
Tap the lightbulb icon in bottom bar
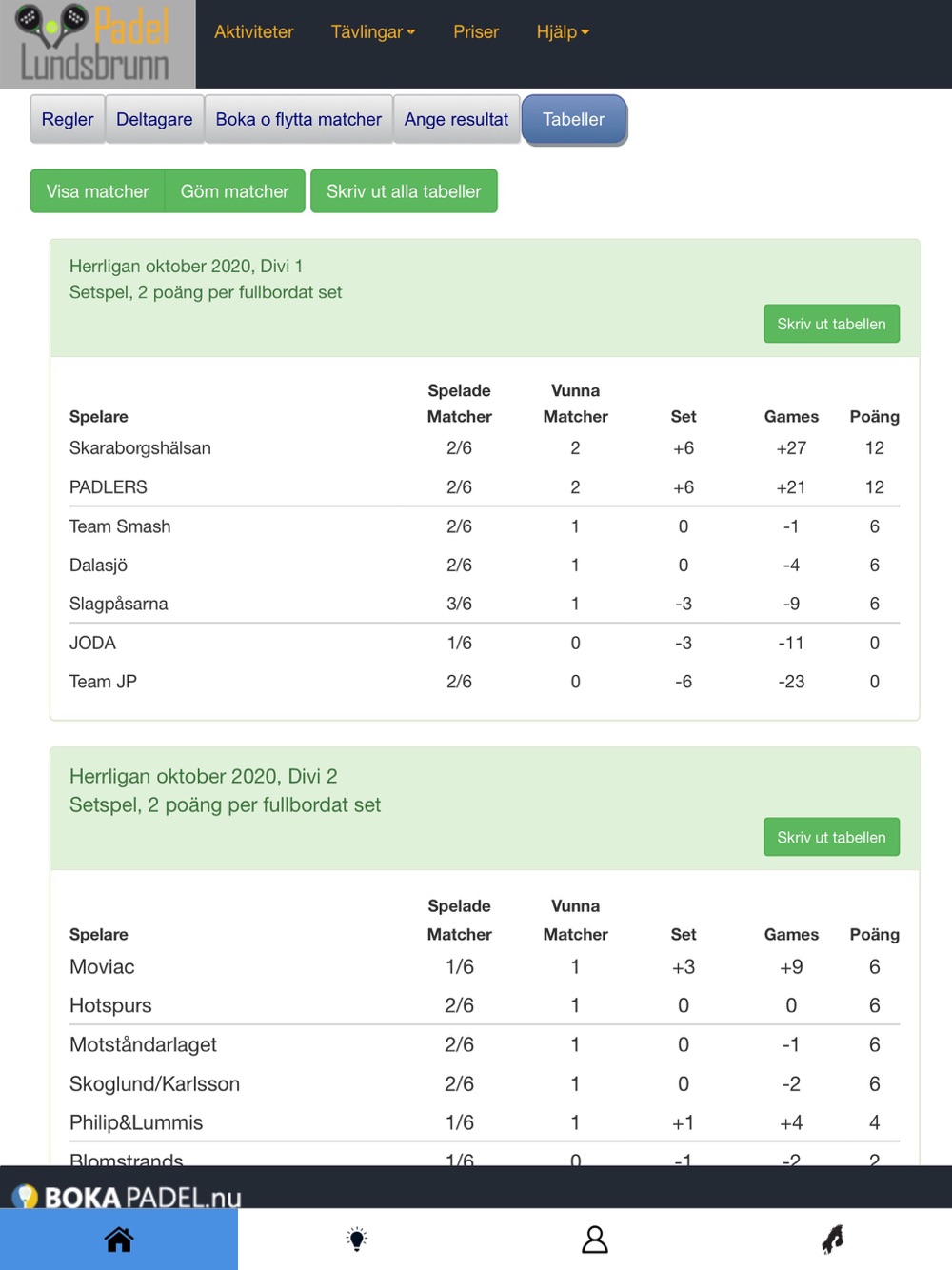click(x=357, y=1239)
